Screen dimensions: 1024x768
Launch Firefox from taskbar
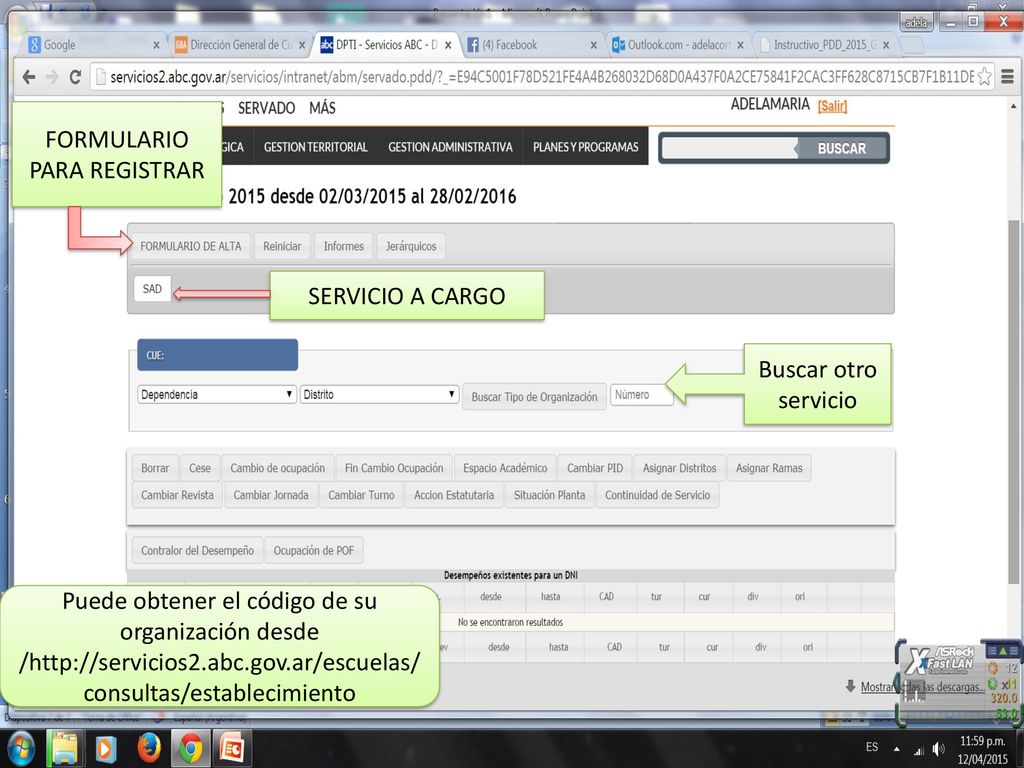tap(149, 748)
